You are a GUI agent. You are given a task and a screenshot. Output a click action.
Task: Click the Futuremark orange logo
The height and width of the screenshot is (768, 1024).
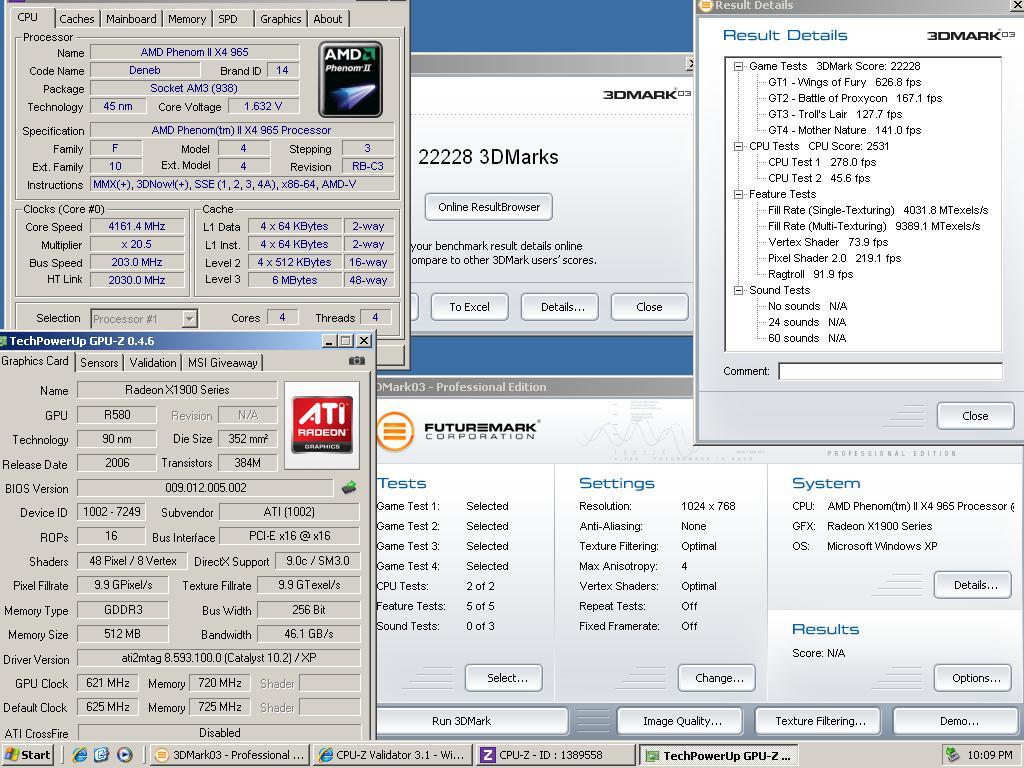395,431
